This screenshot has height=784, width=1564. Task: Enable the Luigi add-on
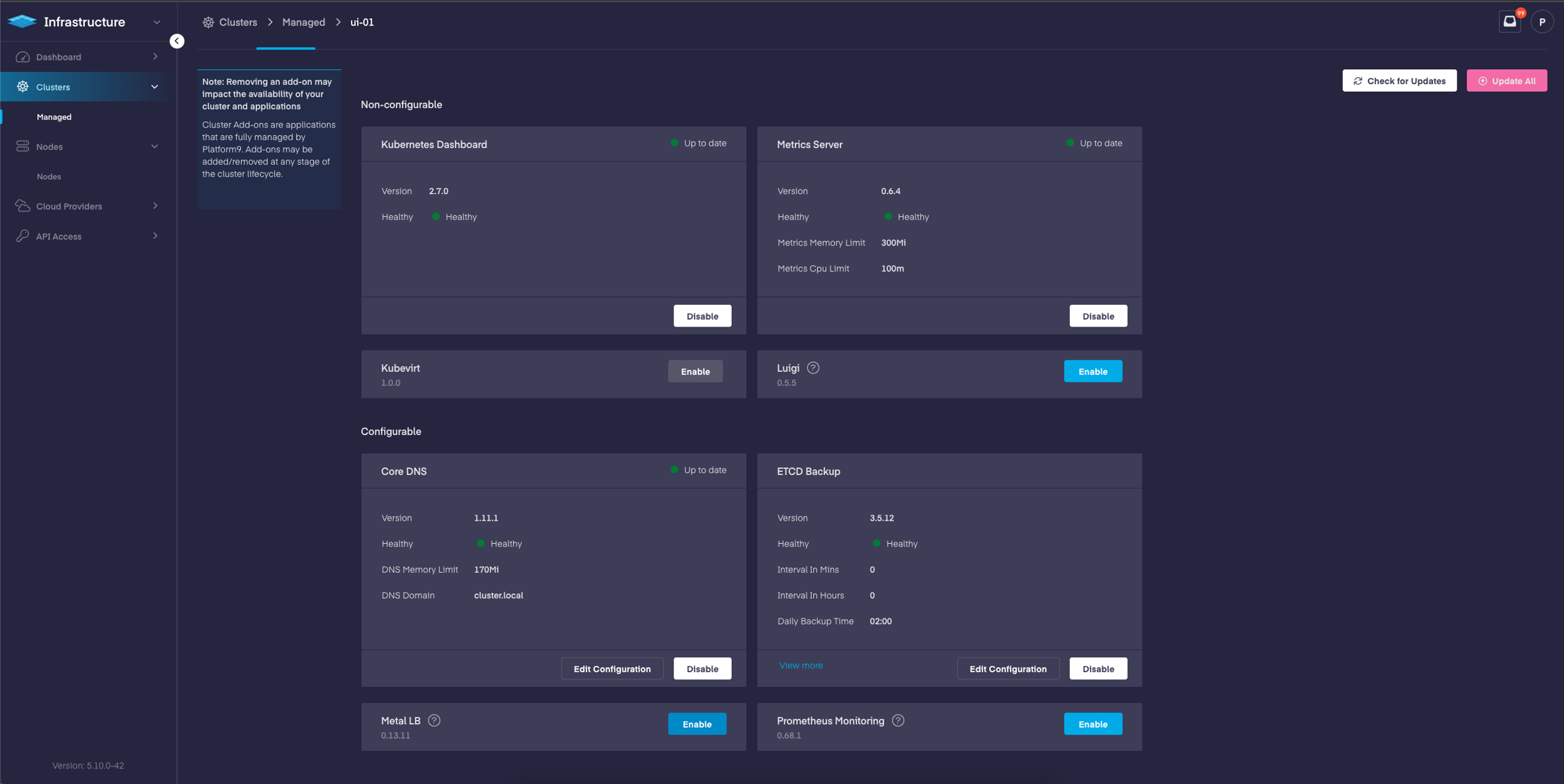[x=1092, y=371]
